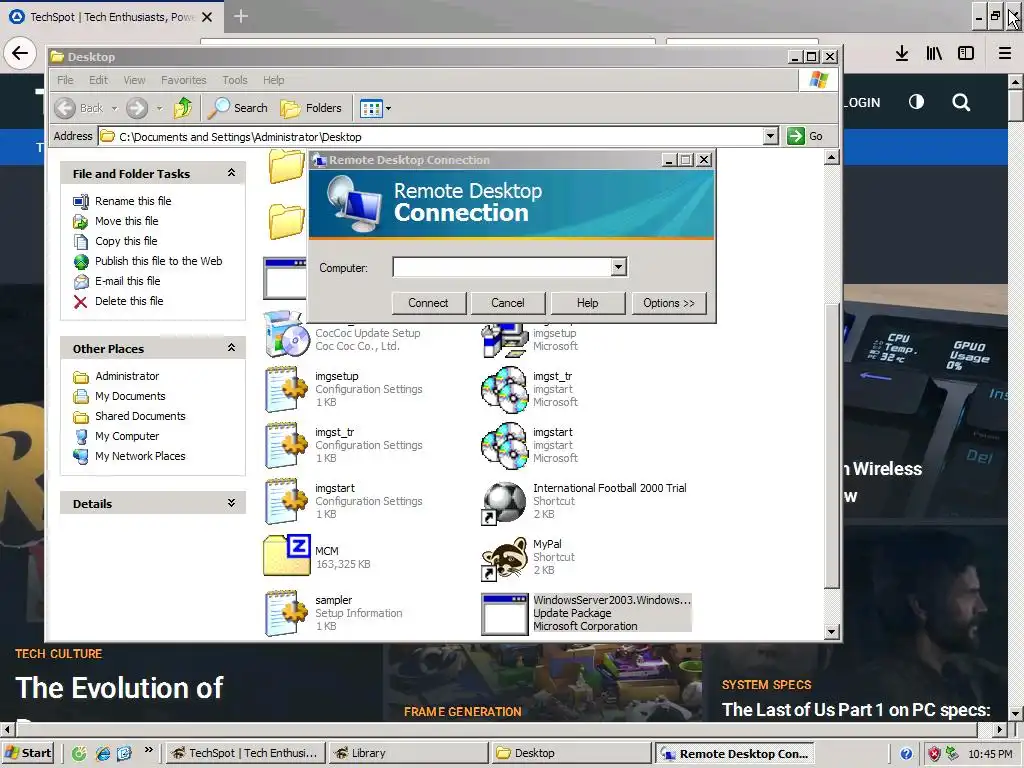
Task: Select the MyPal raccoon shortcut icon
Action: (x=504, y=558)
